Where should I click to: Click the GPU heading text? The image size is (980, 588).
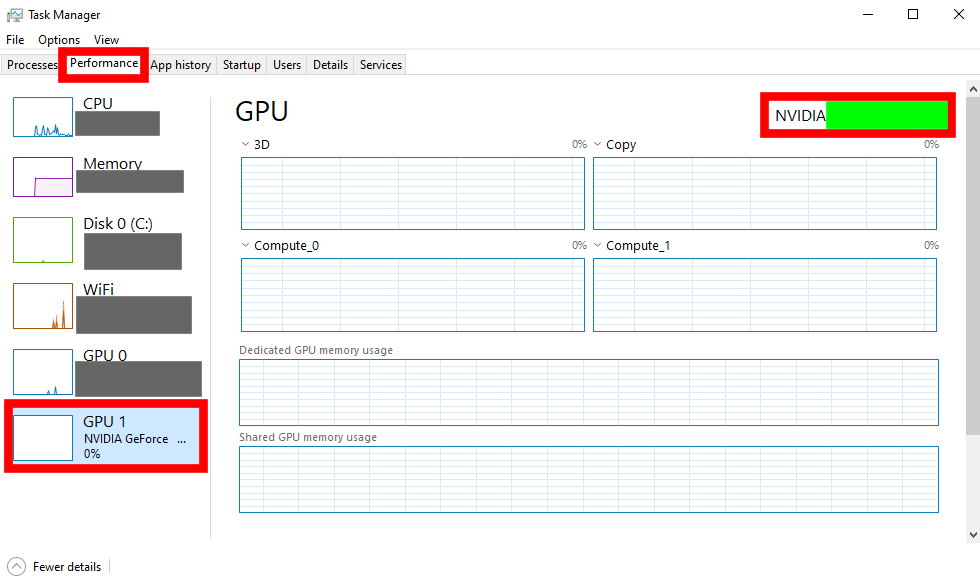[261, 111]
